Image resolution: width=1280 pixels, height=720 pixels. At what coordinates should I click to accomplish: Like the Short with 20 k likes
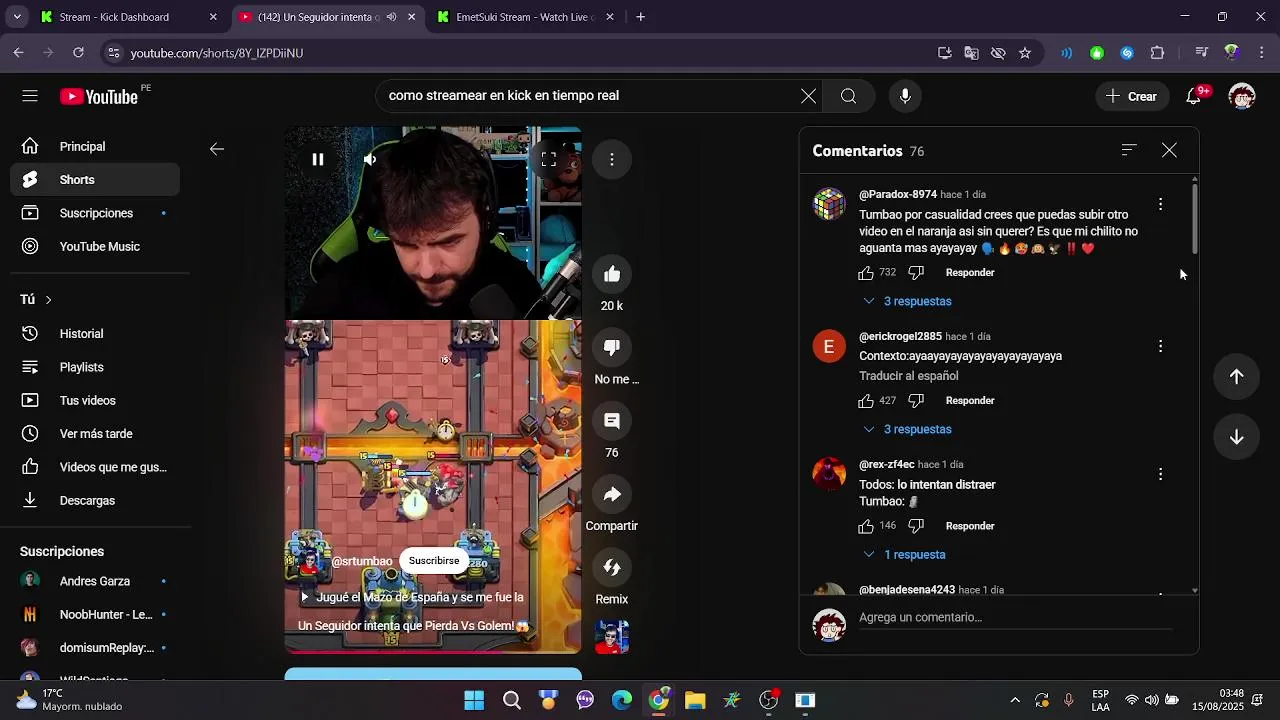click(x=612, y=274)
